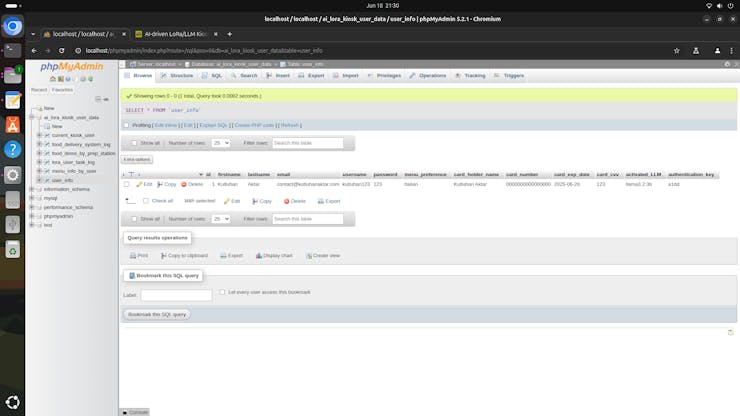Expand the information_schema database node
The height and width of the screenshot is (416, 740).
32,189
